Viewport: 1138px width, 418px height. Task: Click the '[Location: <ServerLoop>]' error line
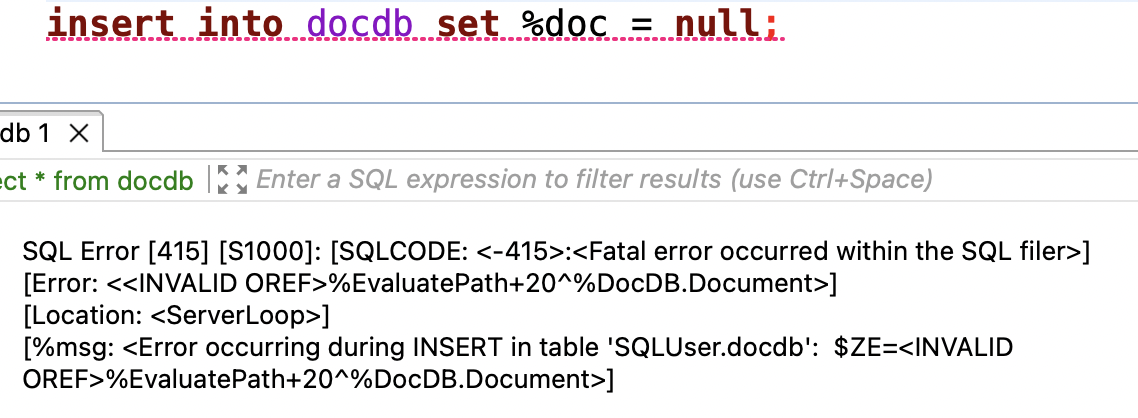[175, 316]
